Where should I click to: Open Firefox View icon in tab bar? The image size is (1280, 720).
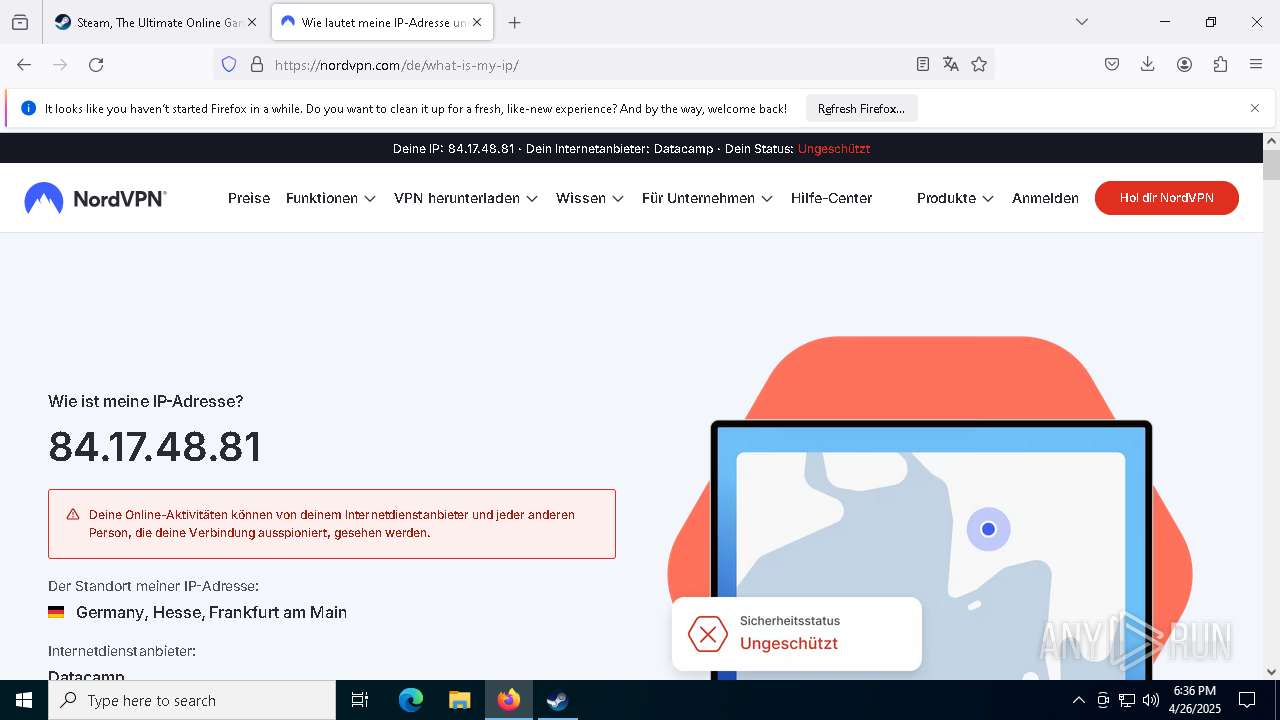point(20,22)
